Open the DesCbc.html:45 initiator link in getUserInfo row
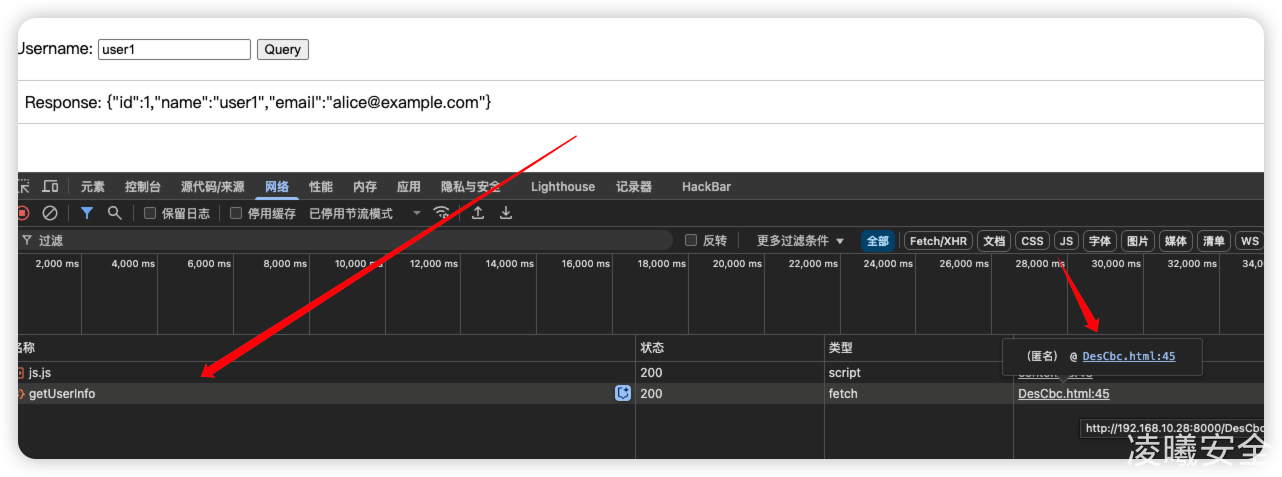This screenshot has width=1282, height=477. coord(1063,394)
